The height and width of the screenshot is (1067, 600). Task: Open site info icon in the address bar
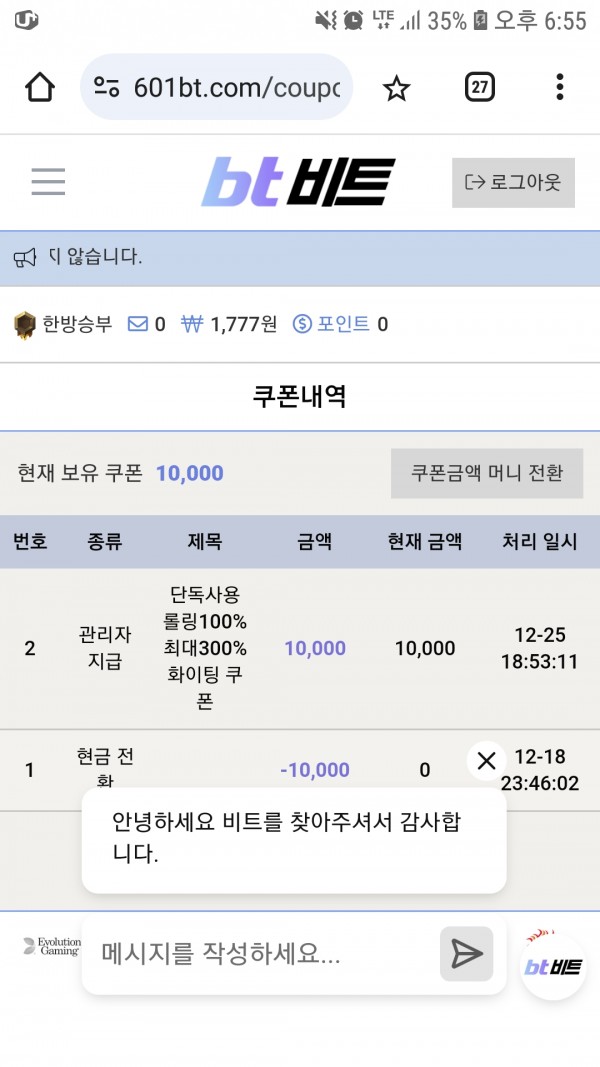click(x=107, y=87)
